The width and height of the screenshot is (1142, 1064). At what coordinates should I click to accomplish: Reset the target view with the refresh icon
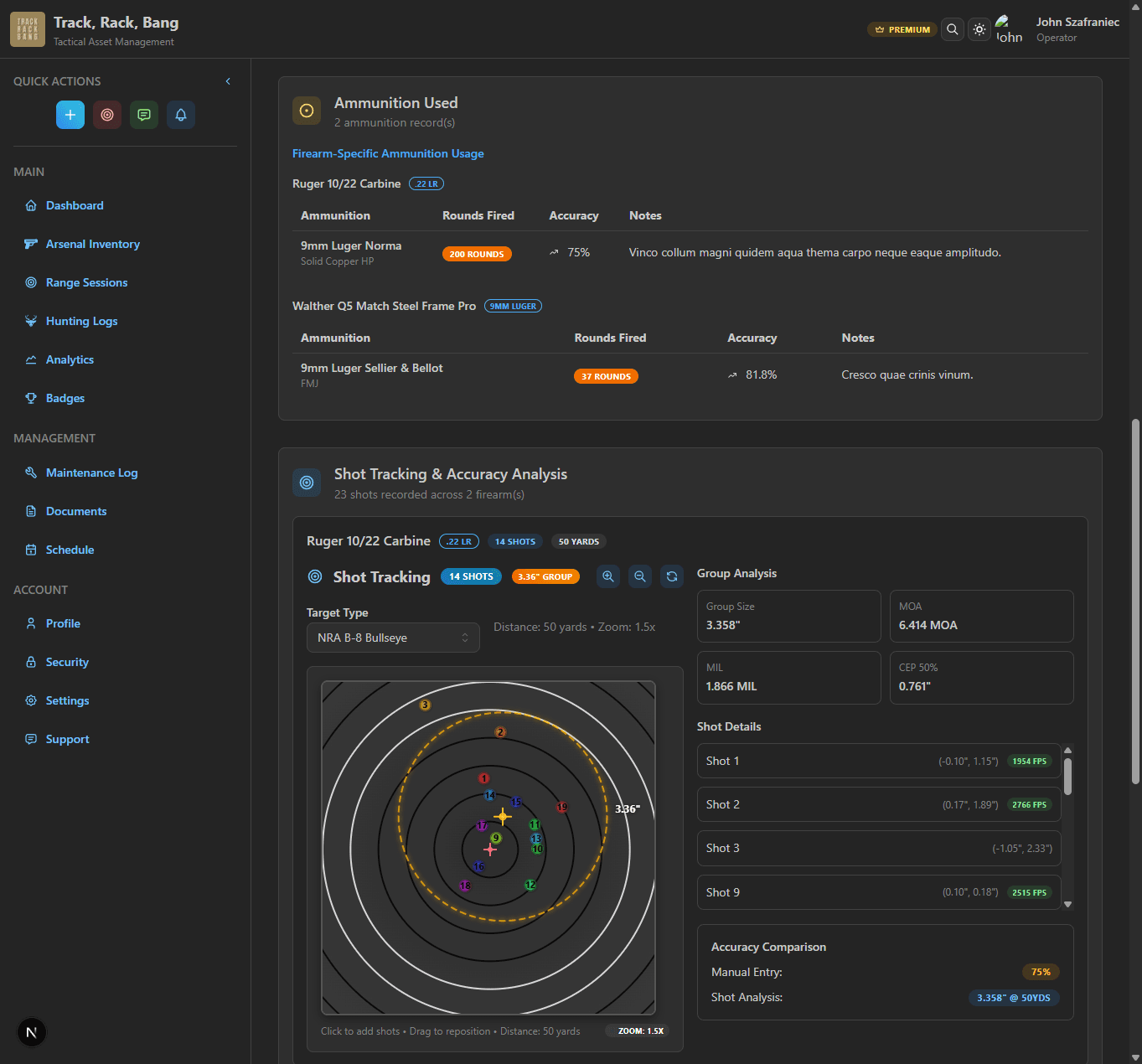tap(672, 576)
